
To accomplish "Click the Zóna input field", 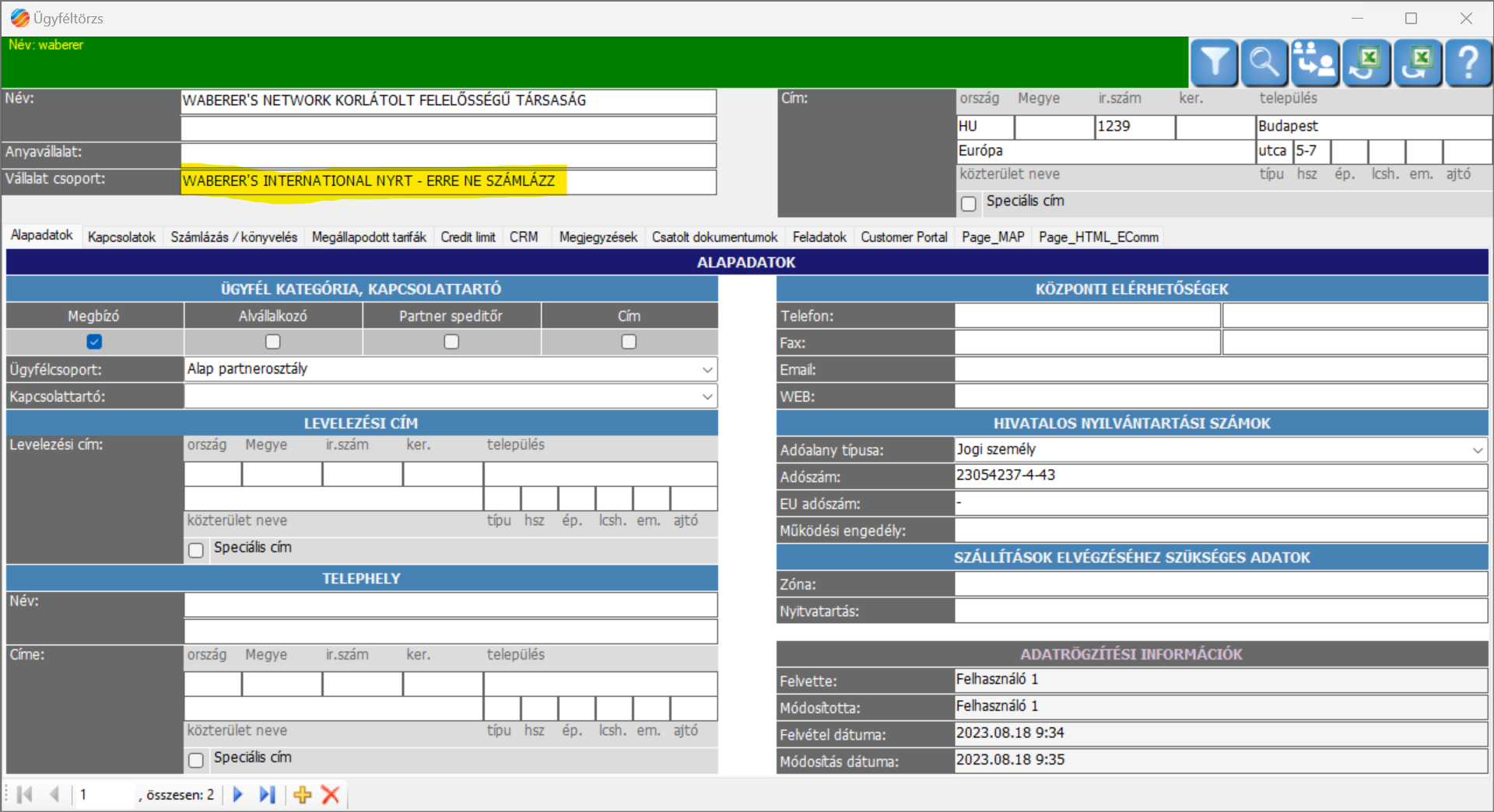I will (x=1221, y=583).
